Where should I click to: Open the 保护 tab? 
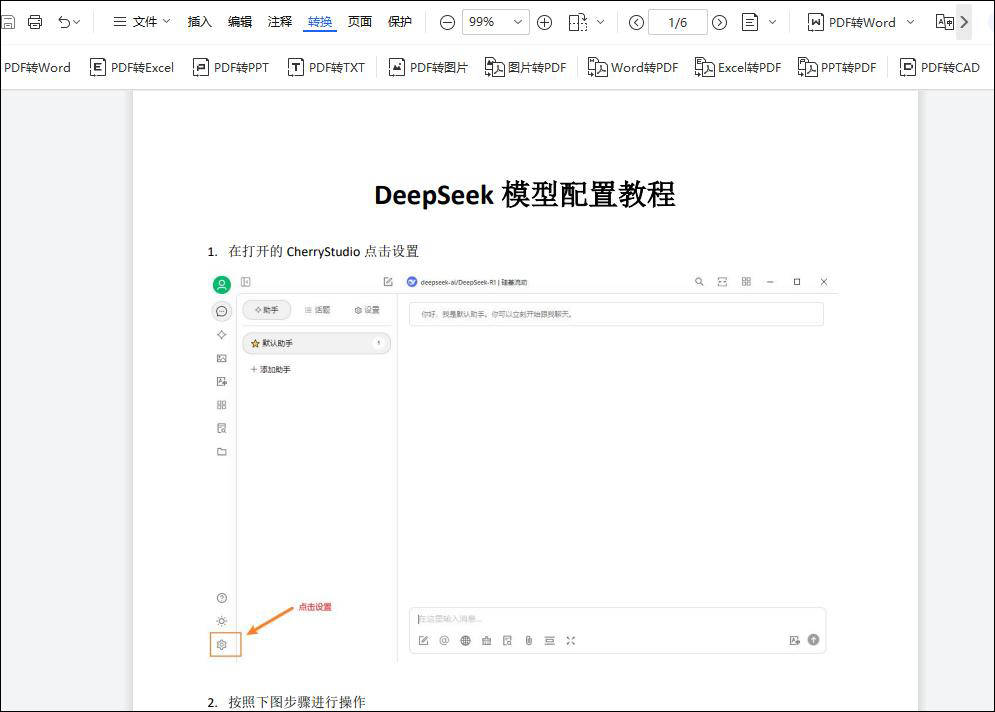click(400, 22)
